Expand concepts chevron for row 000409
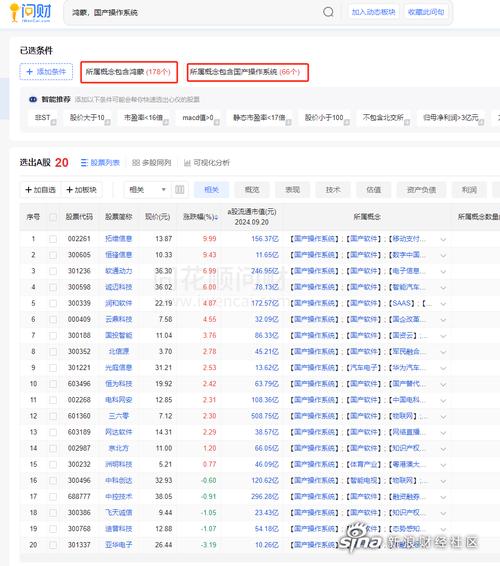Image resolution: width=500 pixels, height=566 pixels. click(x=443, y=320)
